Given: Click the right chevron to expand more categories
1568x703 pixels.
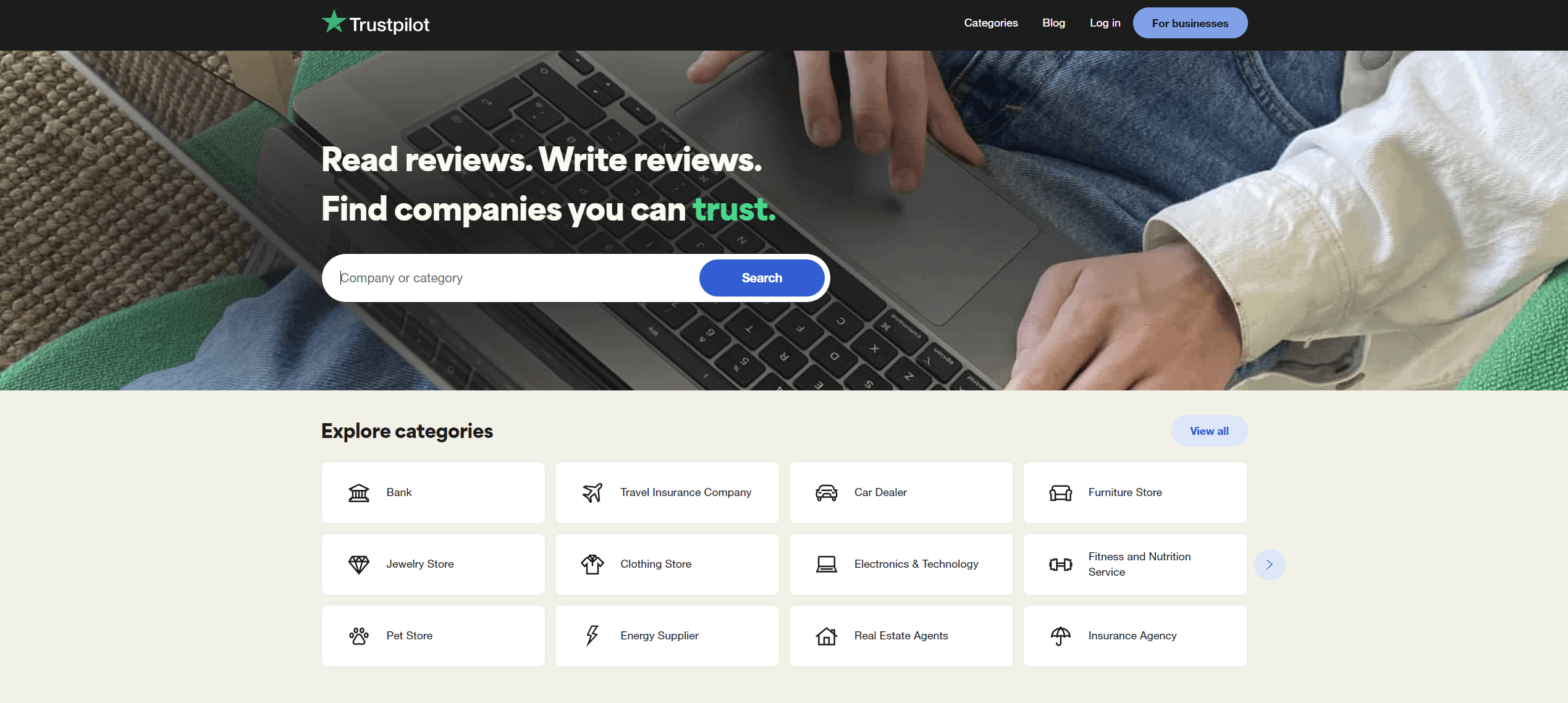Looking at the screenshot, I should [x=1270, y=564].
